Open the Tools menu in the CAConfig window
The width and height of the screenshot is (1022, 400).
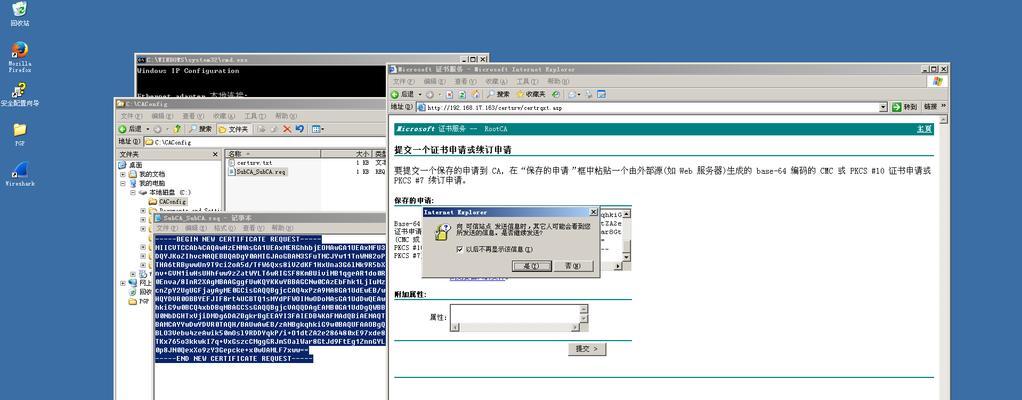pyautogui.click(x=255, y=116)
